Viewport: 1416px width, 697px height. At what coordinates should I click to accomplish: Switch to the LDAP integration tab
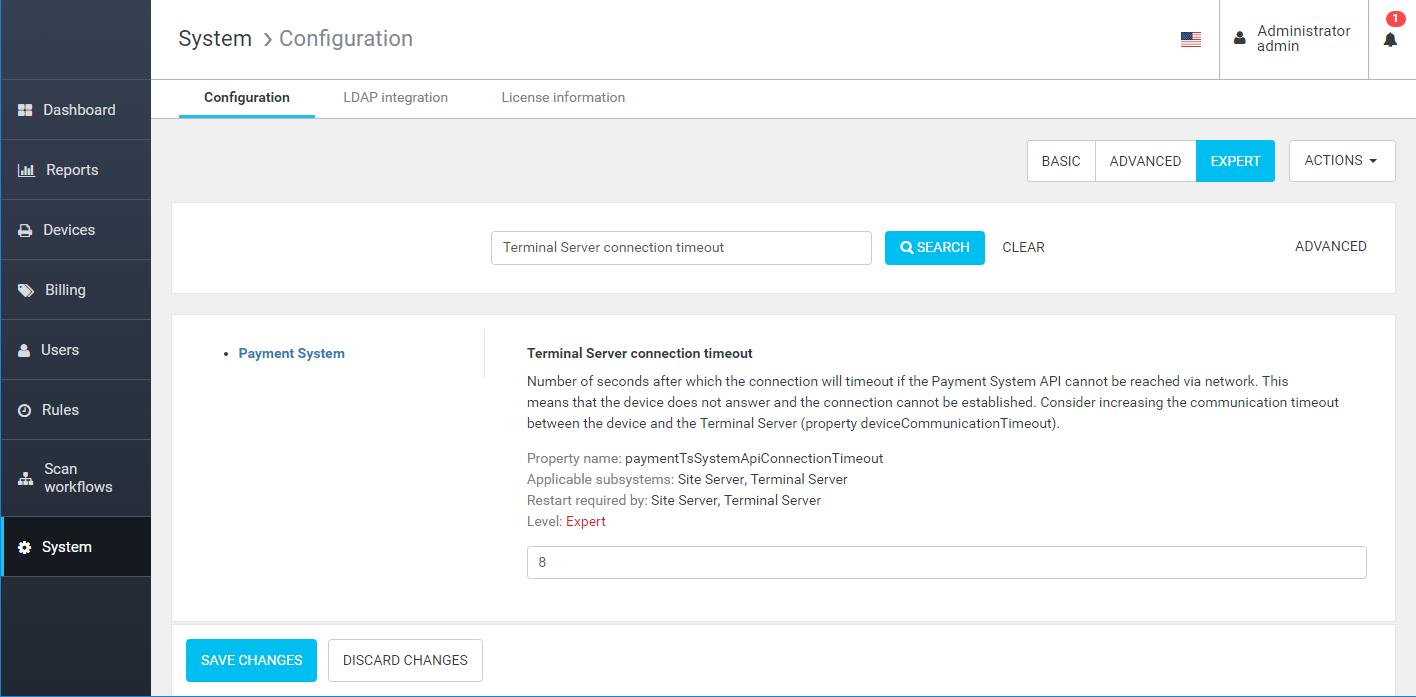click(395, 98)
